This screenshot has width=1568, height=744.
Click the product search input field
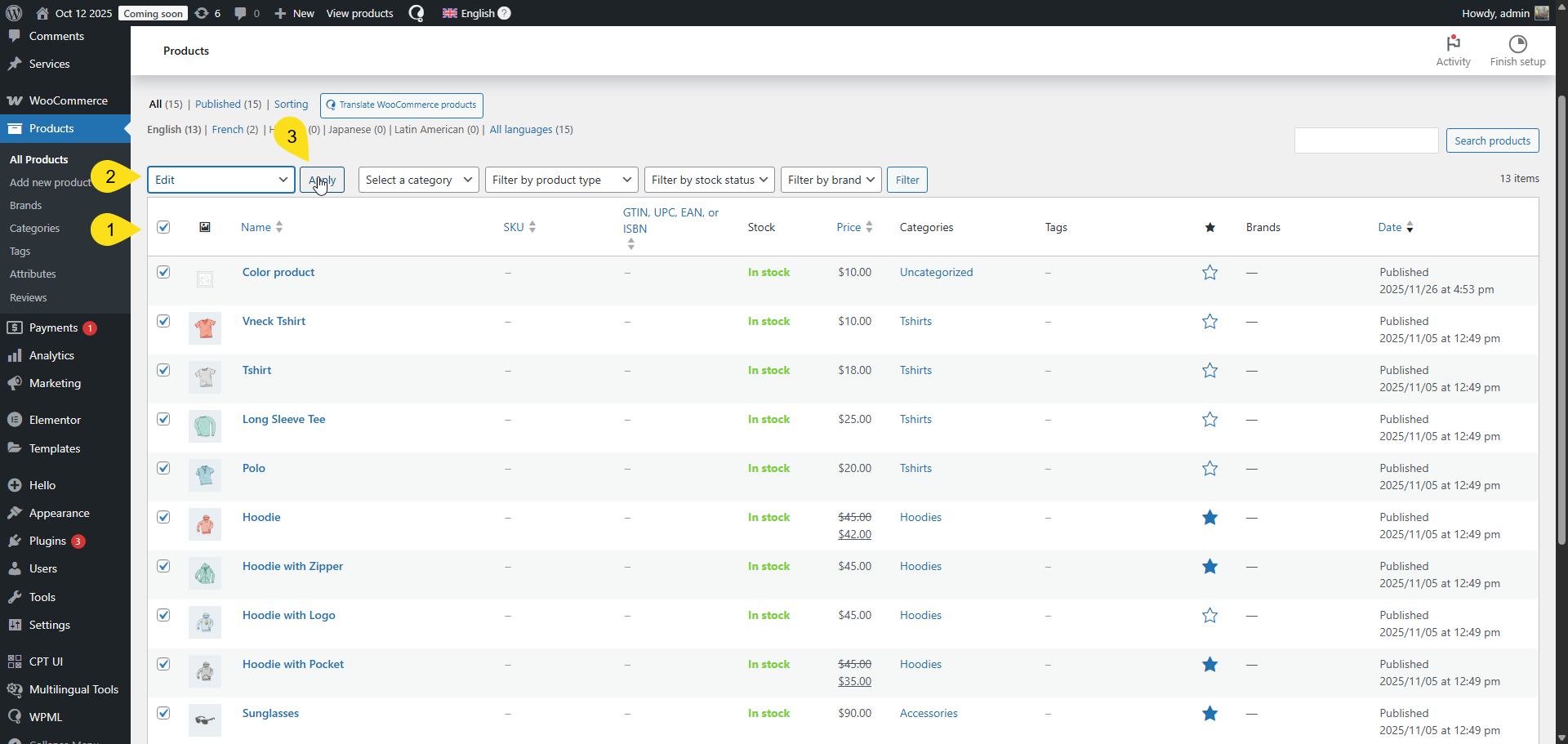click(x=1365, y=140)
